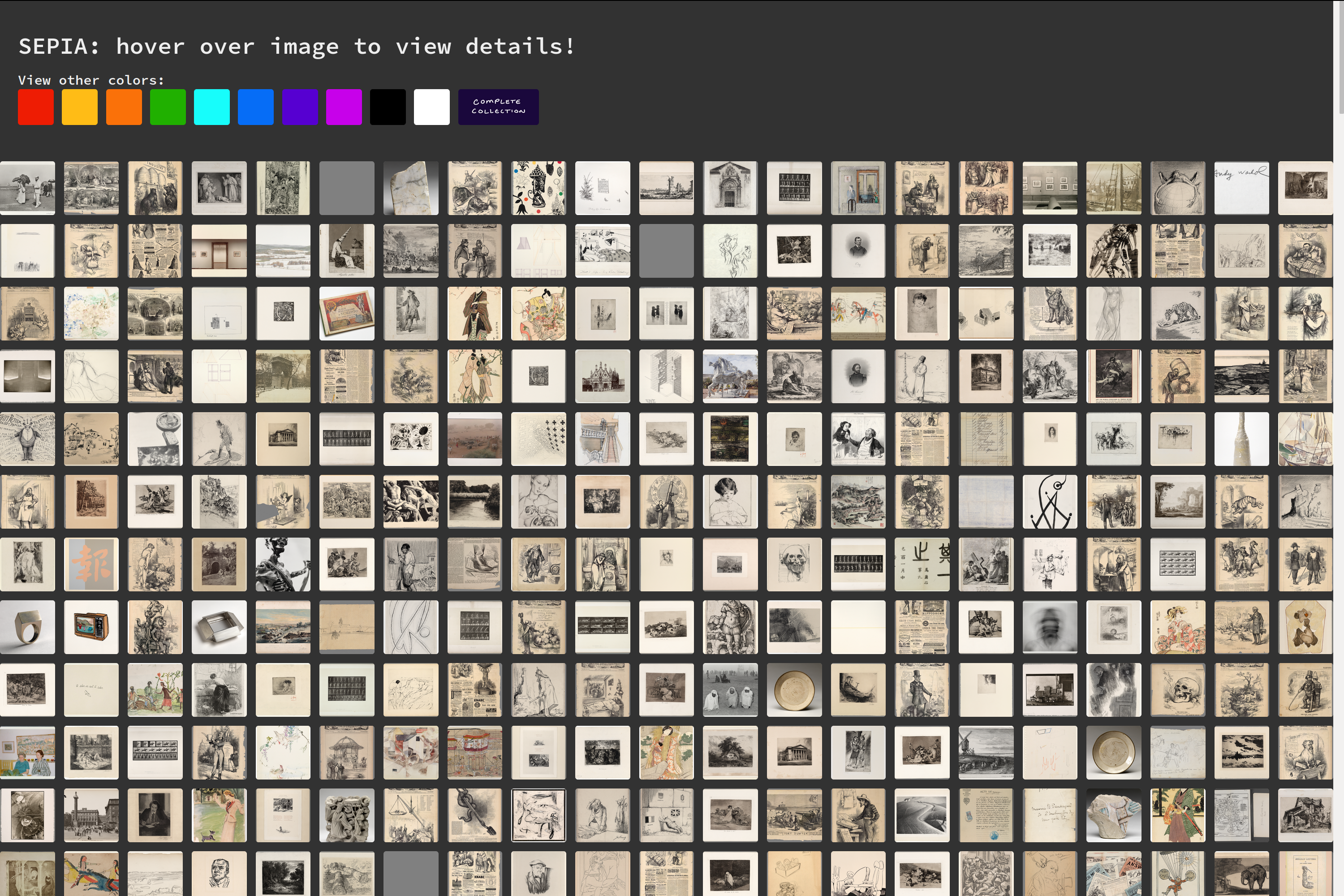Open the black cross pattern grid thumbnail

click(x=538, y=439)
